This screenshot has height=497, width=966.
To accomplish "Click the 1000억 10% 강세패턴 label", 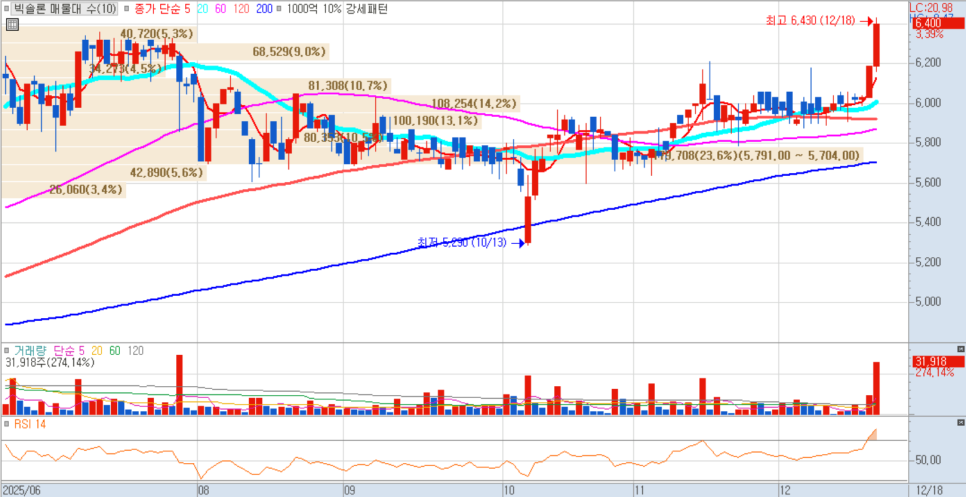I will (x=336, y=9).
